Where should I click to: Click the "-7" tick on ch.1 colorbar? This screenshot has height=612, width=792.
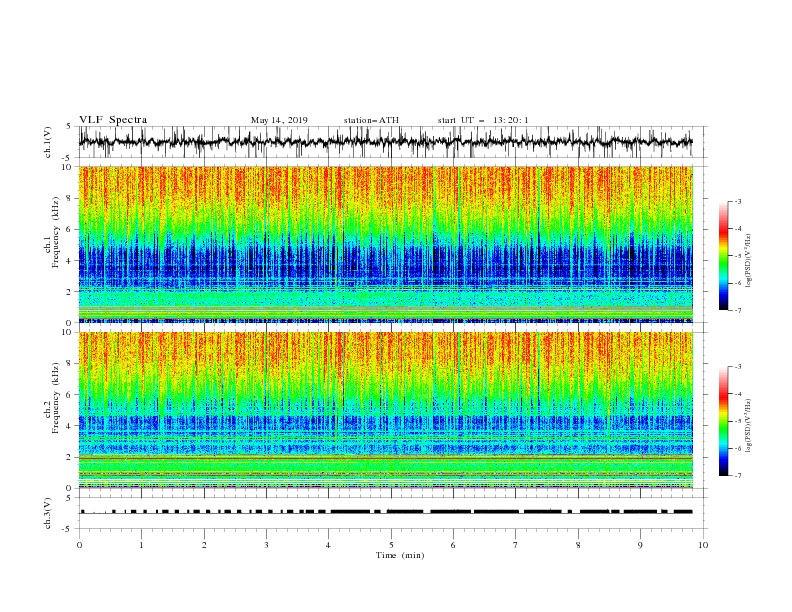click(737, 310)
